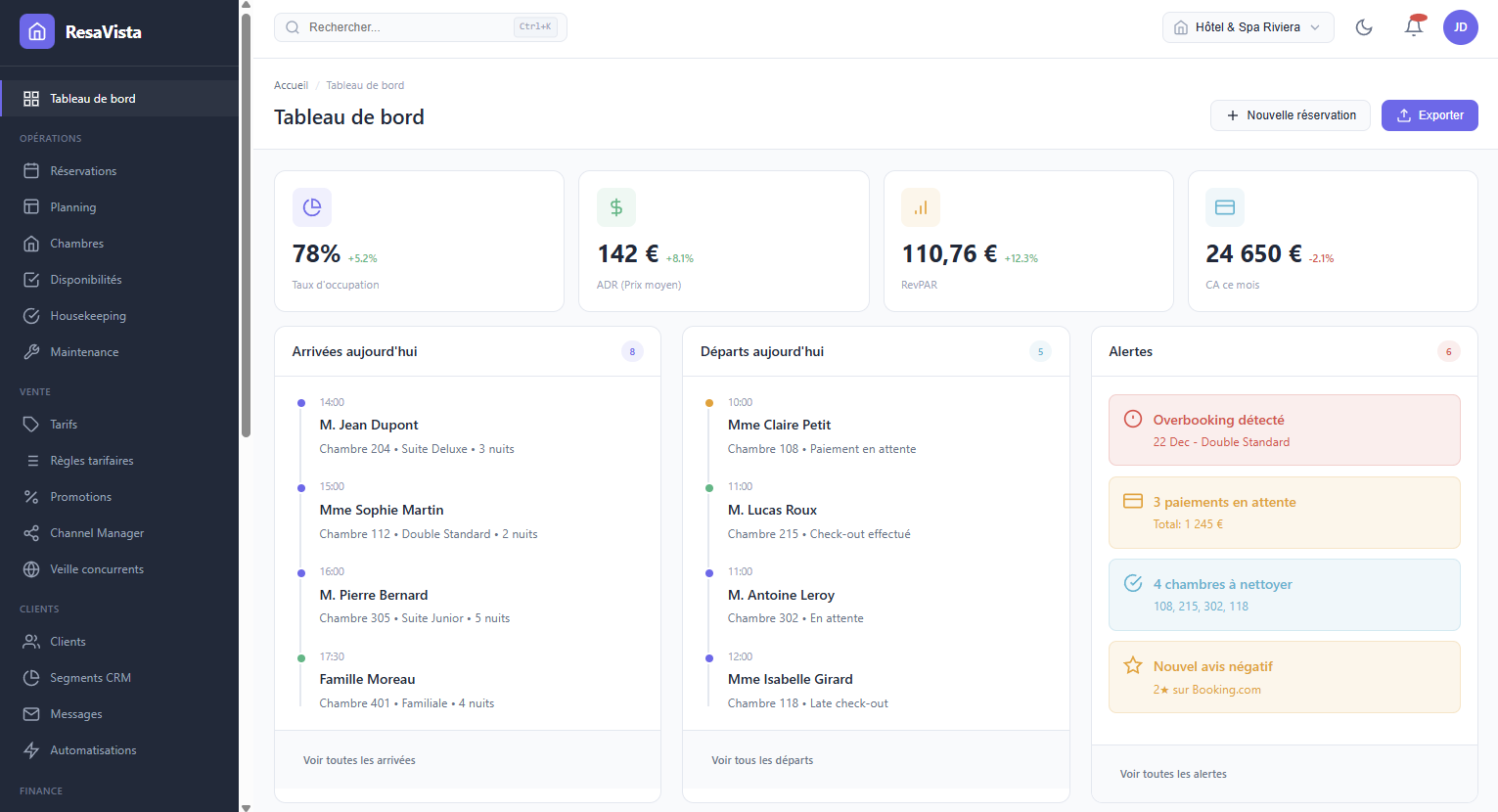Open the Voir toutes les arrivées link
Image resolution: width=1498 pixels, height=812 pixels.
tap(359, 760)
